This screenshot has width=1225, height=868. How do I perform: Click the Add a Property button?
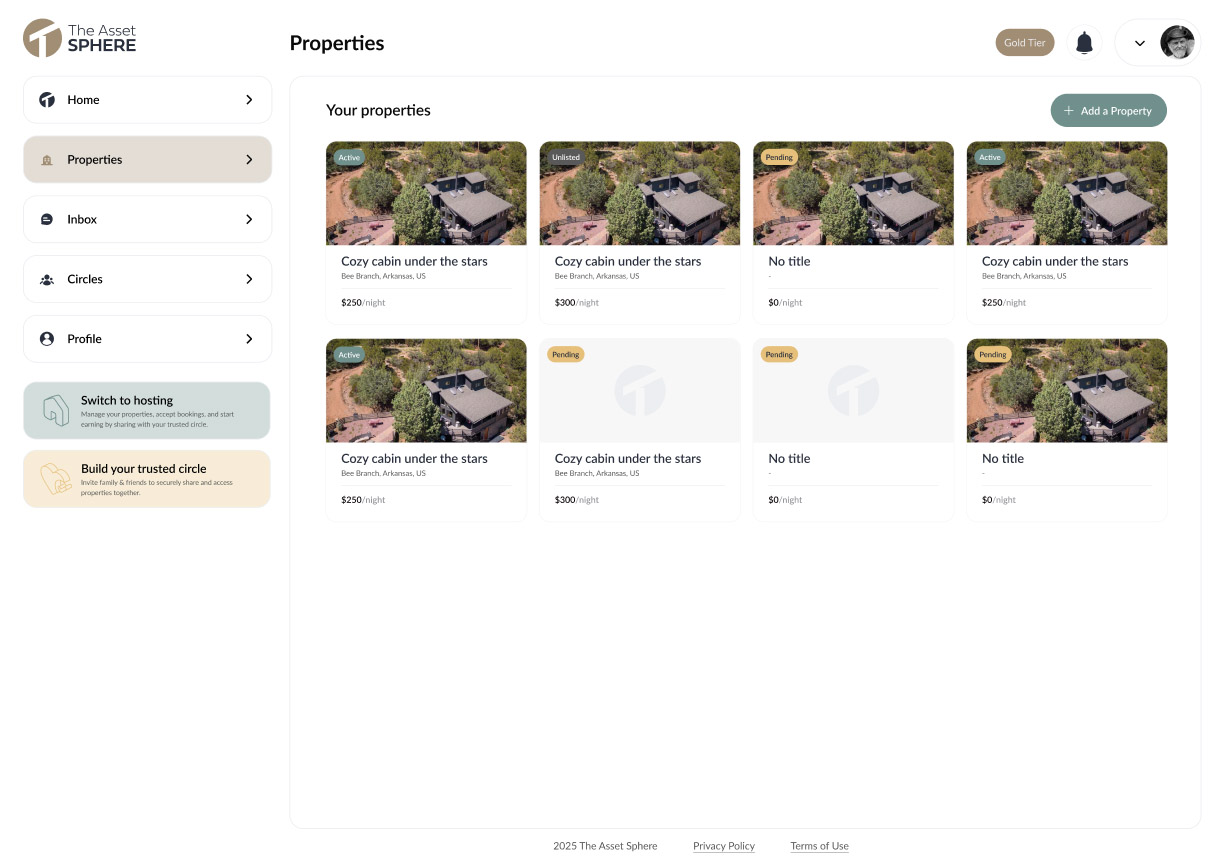1108,111
